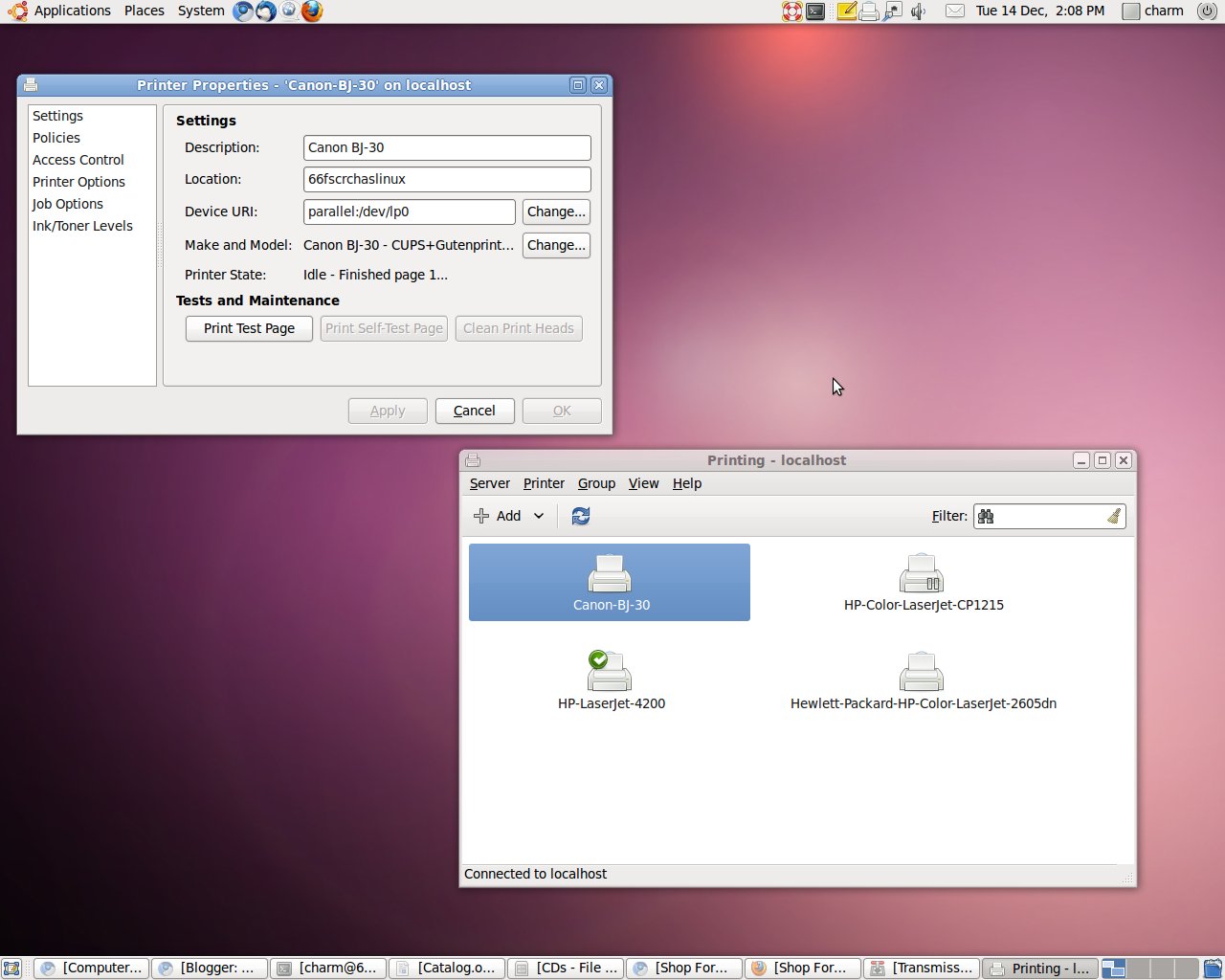This screenshot has width=1225, height=980.
Task: Clear the Filter field using broom icon
Action: pos(1113,517)
